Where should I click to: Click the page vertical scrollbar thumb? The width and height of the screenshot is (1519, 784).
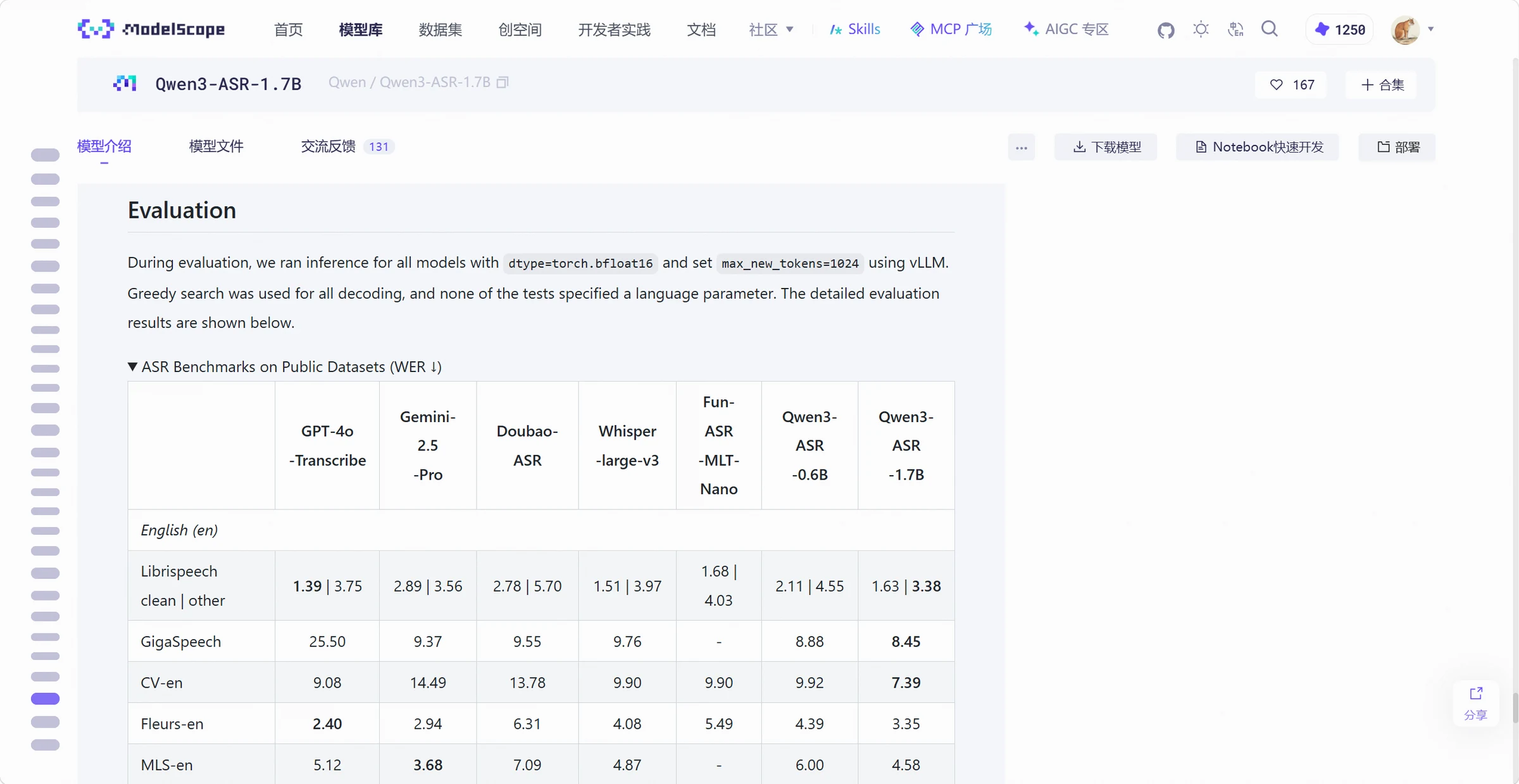pos(1515,707)
